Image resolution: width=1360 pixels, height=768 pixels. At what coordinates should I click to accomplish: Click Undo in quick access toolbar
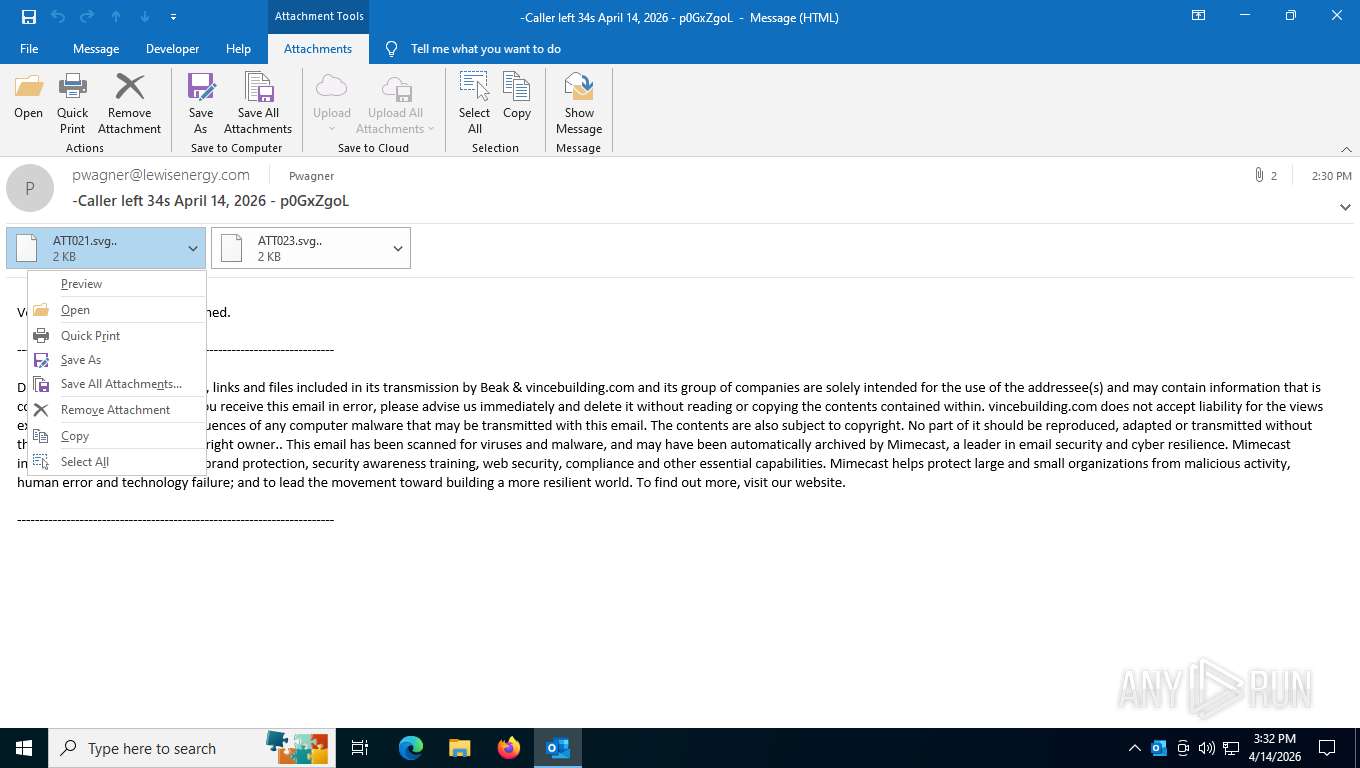click(58, 17)
